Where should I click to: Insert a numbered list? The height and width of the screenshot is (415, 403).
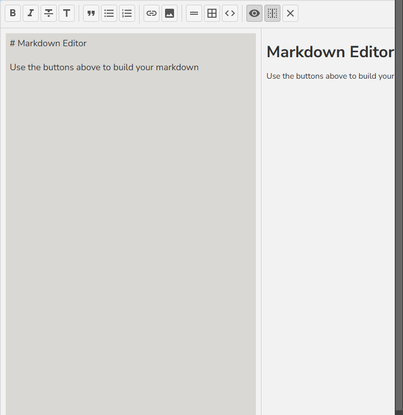pyautogui.click(x=127, y=13)
